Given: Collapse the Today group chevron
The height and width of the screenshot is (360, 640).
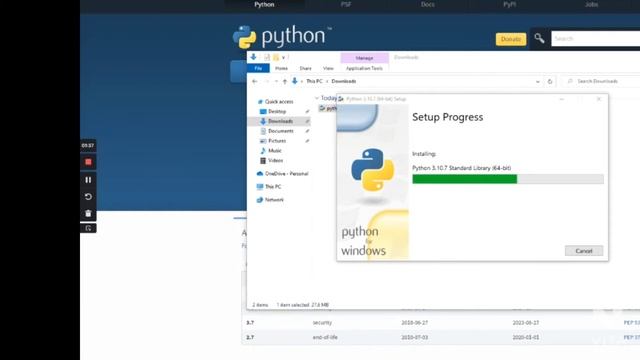Looking at the screenshot, I should tap(317, 98).
